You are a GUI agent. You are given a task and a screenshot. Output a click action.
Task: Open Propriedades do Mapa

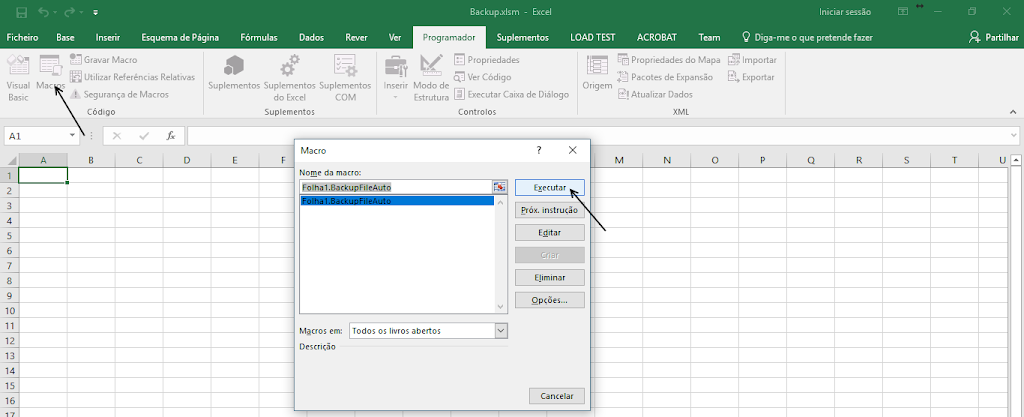669,59
